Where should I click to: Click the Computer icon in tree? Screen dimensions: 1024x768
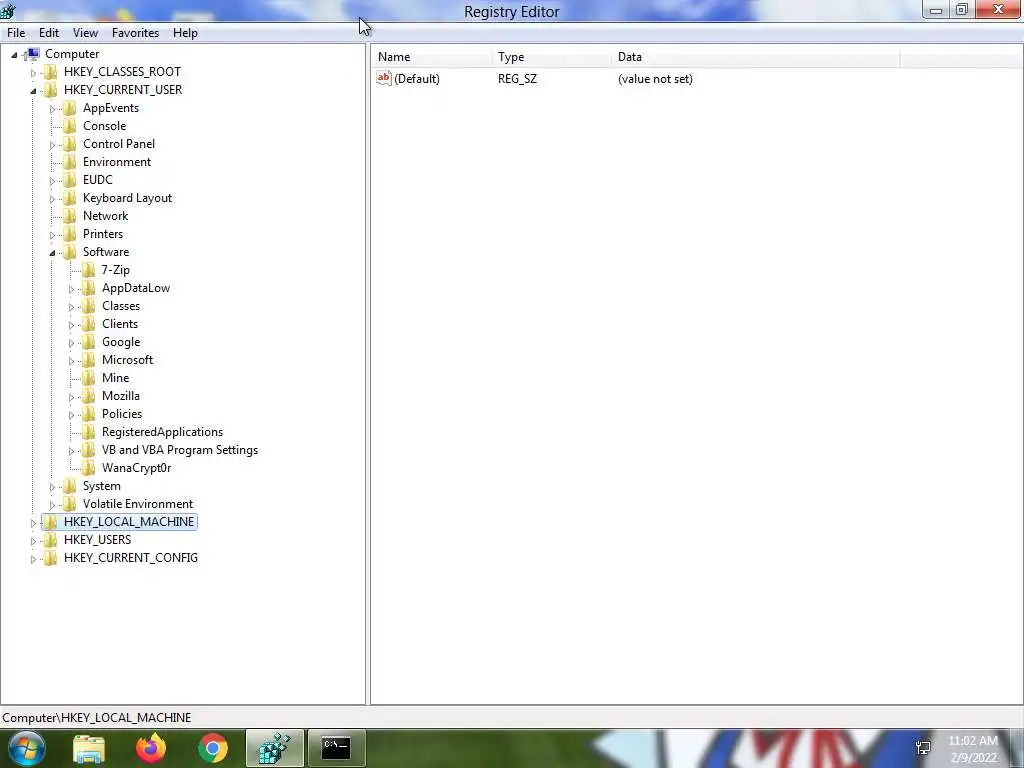click(33, 54)
